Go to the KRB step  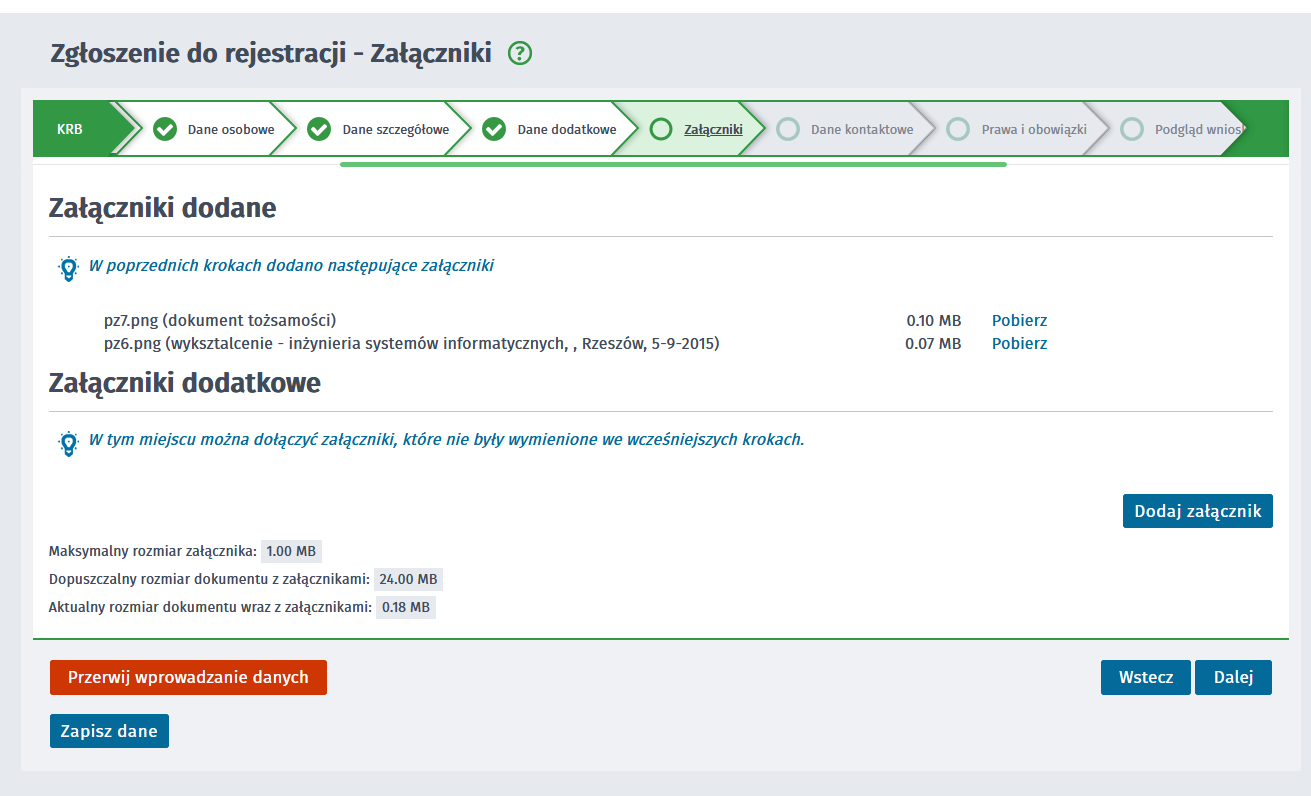click(x=70, y=129)
